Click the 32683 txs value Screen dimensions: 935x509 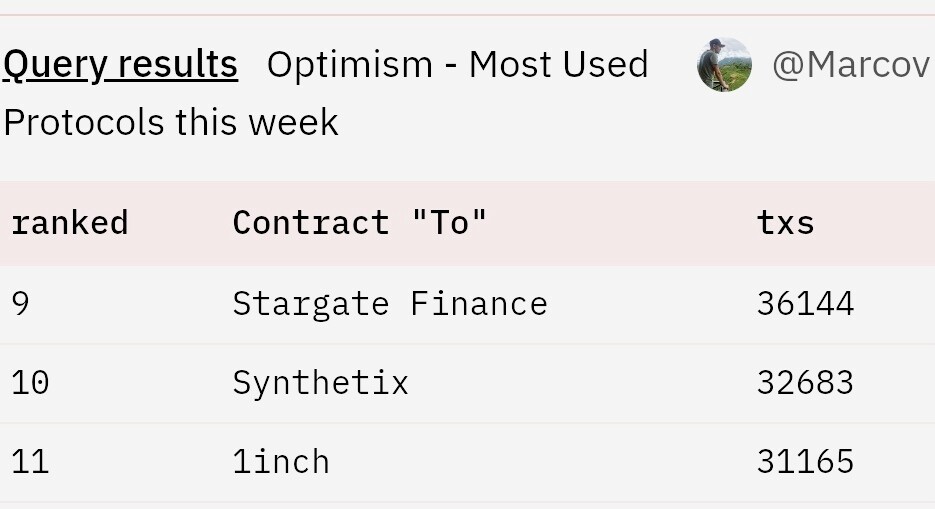[805, 383]
